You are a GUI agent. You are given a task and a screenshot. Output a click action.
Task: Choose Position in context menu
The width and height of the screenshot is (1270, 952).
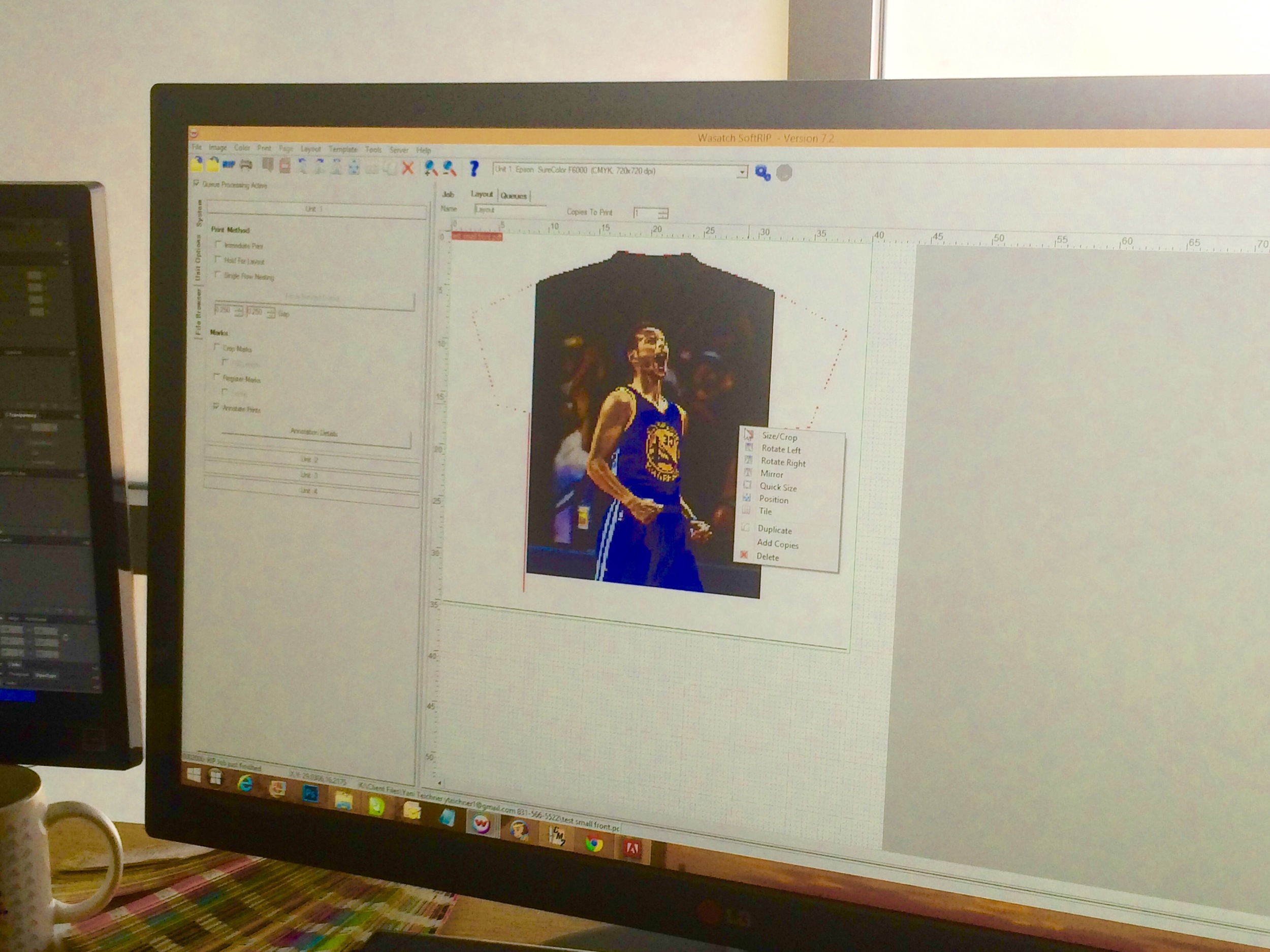click(773, 500)
